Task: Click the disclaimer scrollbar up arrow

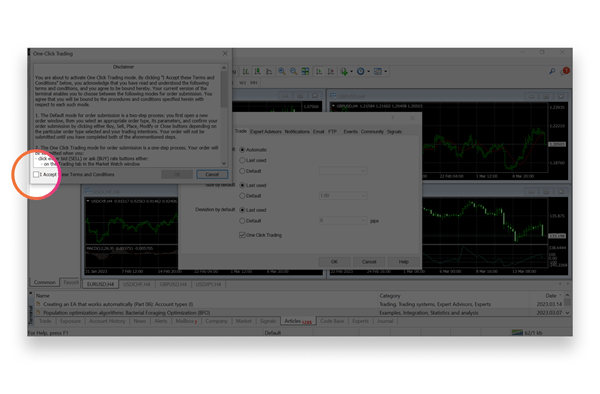Action: click(x=224, y=68)
